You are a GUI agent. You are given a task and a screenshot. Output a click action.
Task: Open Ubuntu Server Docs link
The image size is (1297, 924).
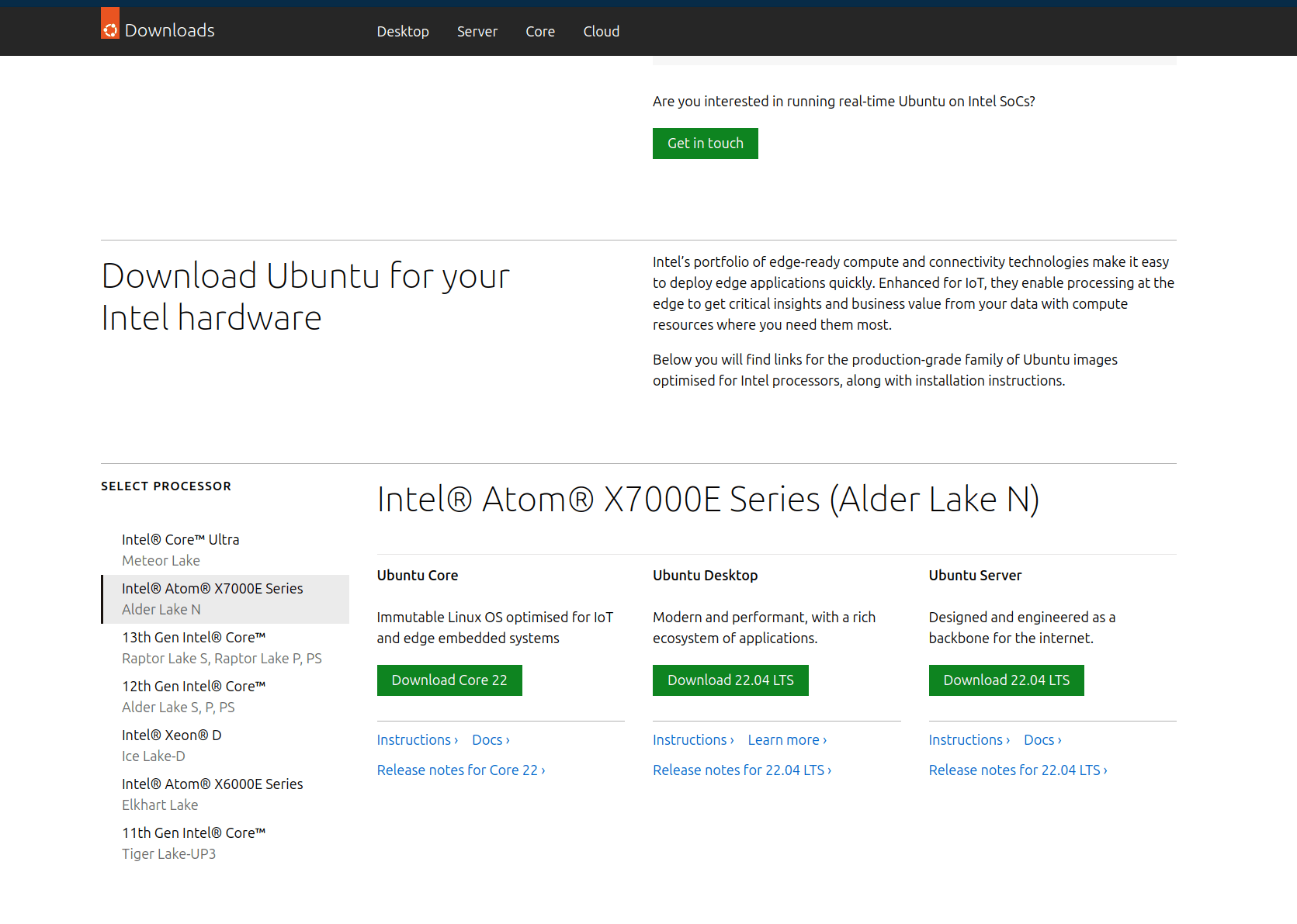pyautogui.click(x=1042, y=740)
